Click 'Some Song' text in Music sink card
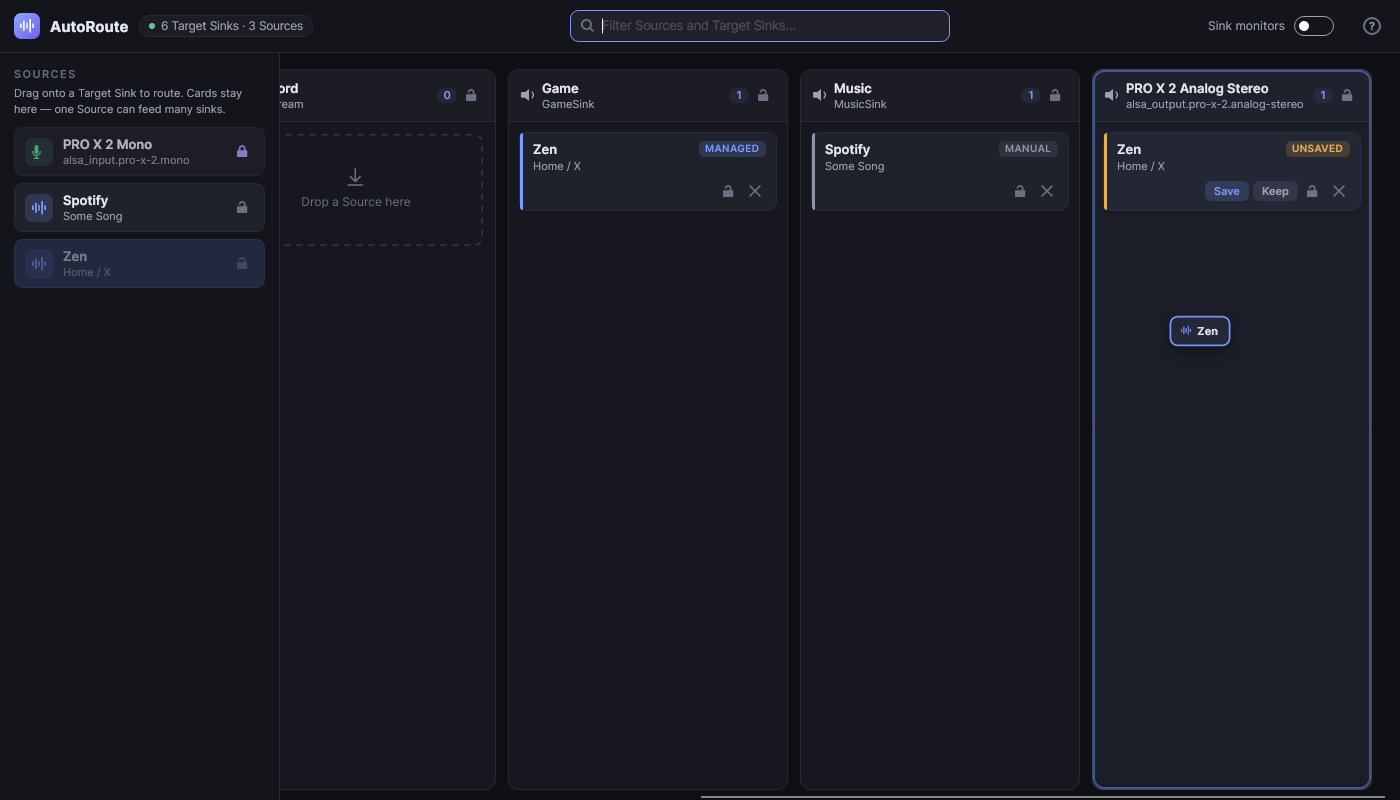 tap(855, 166)
